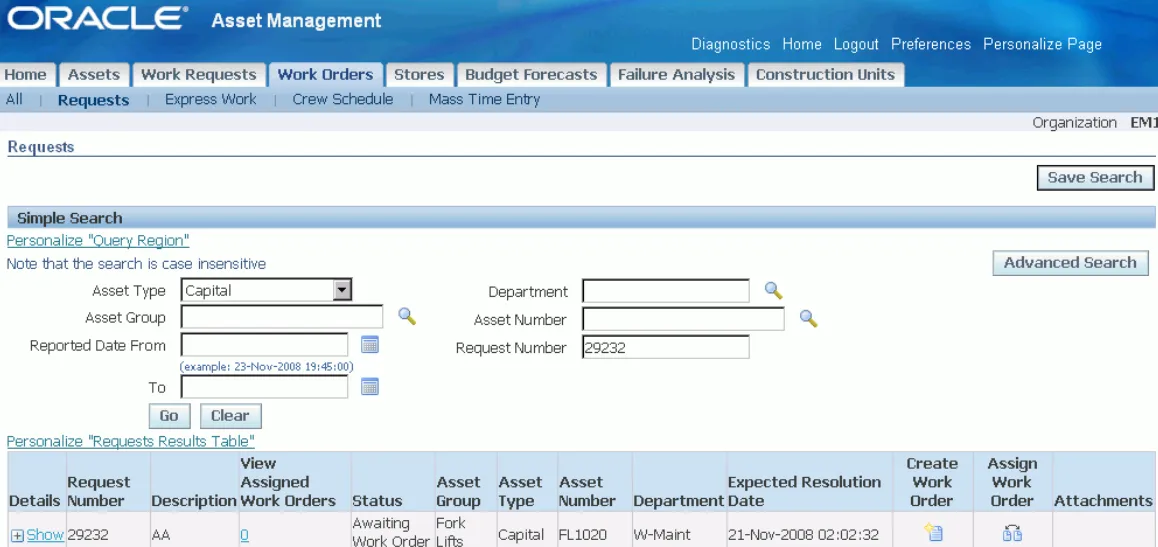Viewport: 1158px width, 547px height.
Task: Open Personalize "Query Region" link
Action: 98,240
